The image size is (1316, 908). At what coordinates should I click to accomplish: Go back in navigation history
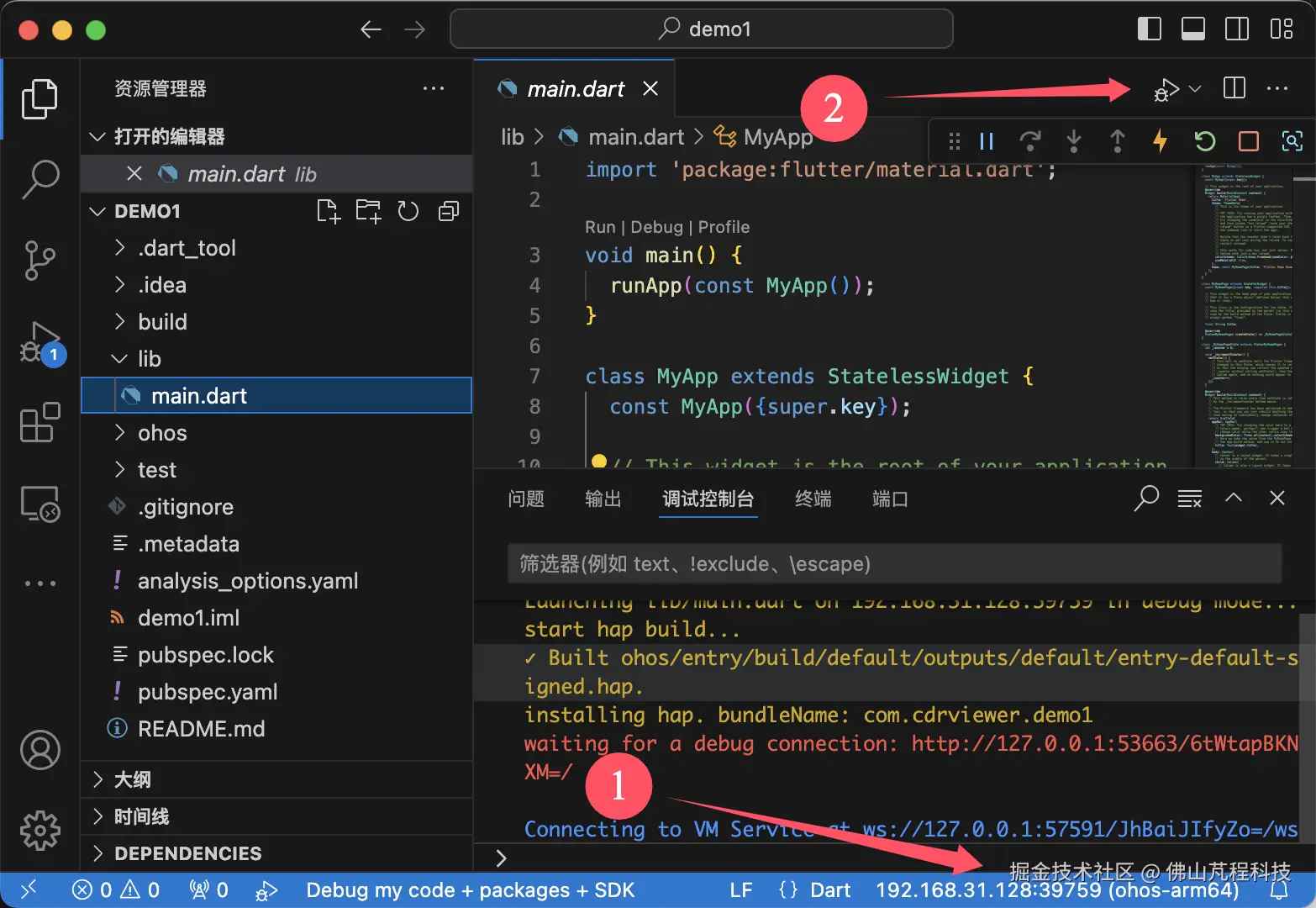point(371,30)
